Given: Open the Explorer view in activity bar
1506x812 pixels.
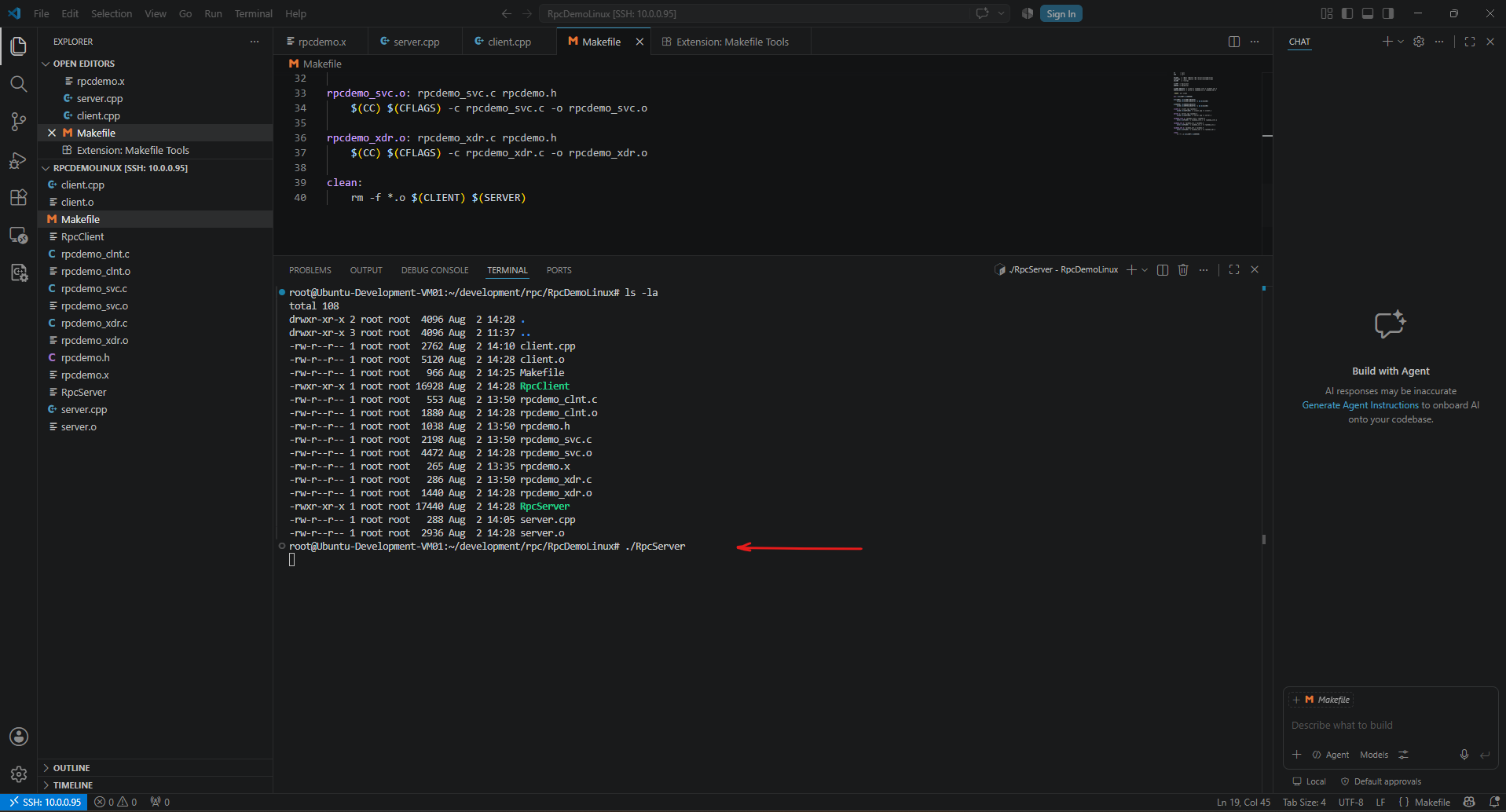Looking at the screenshot, I should click(x=19, y=46).
